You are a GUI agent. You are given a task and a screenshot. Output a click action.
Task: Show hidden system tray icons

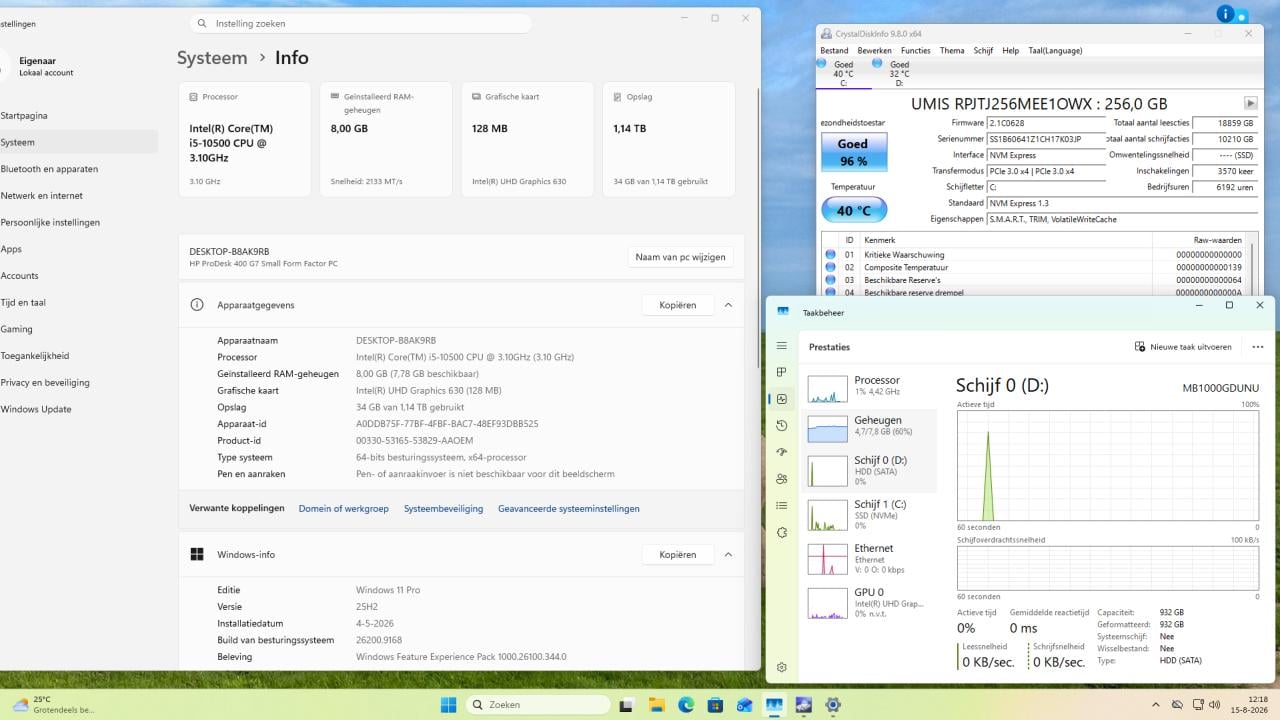pyautogui.click(x=1156, y=705)
